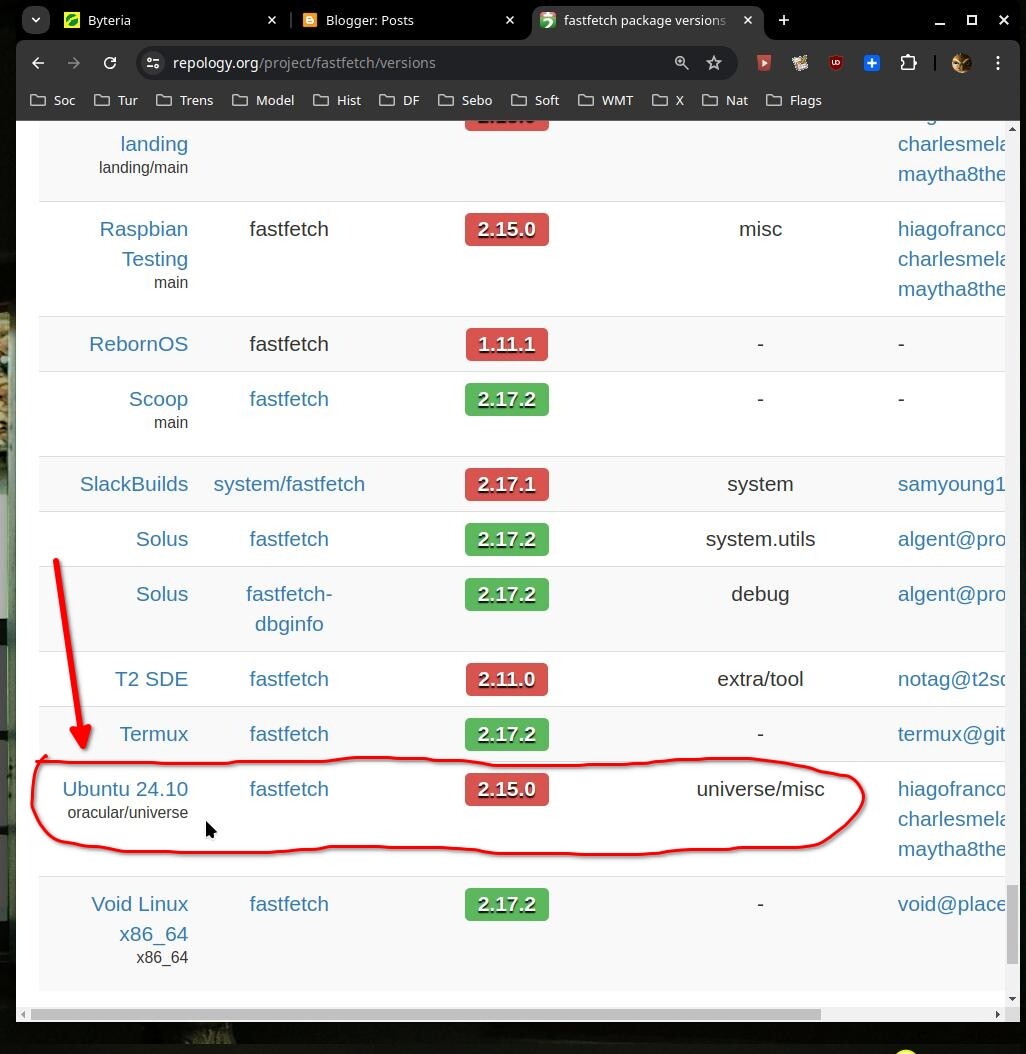This screenshot has width=1026, height=1054.
Task: Open site information icon in address bar
Action: pos(153,63)
